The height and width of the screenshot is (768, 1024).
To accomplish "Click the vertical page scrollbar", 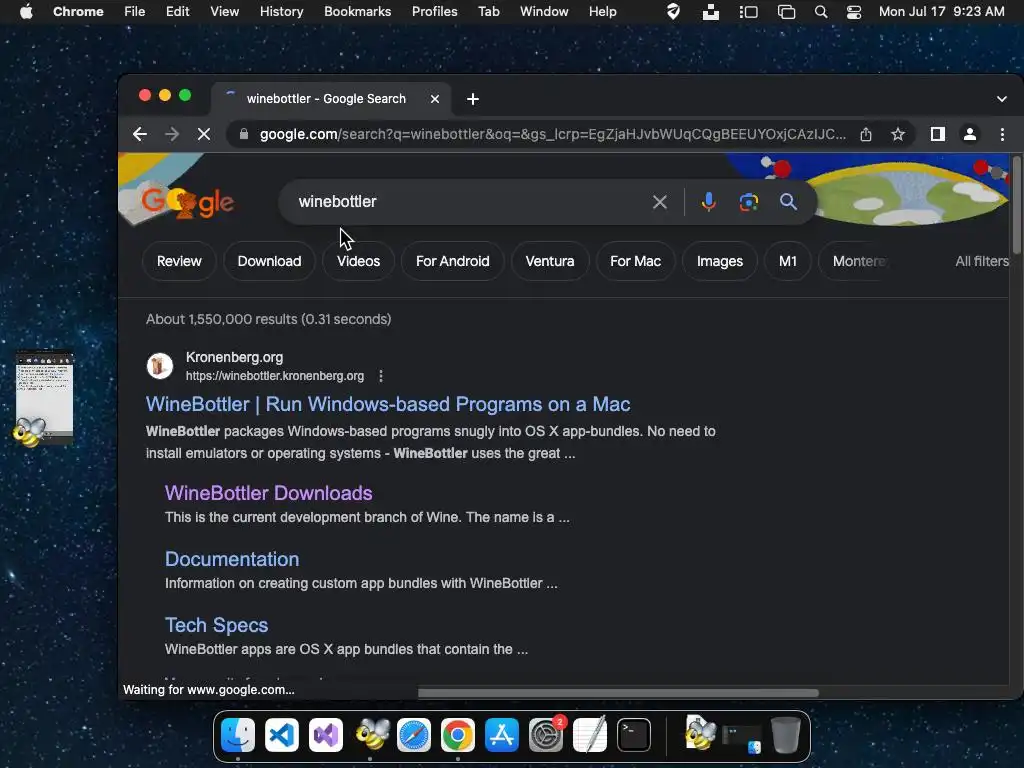I will tap(1016, 205).
